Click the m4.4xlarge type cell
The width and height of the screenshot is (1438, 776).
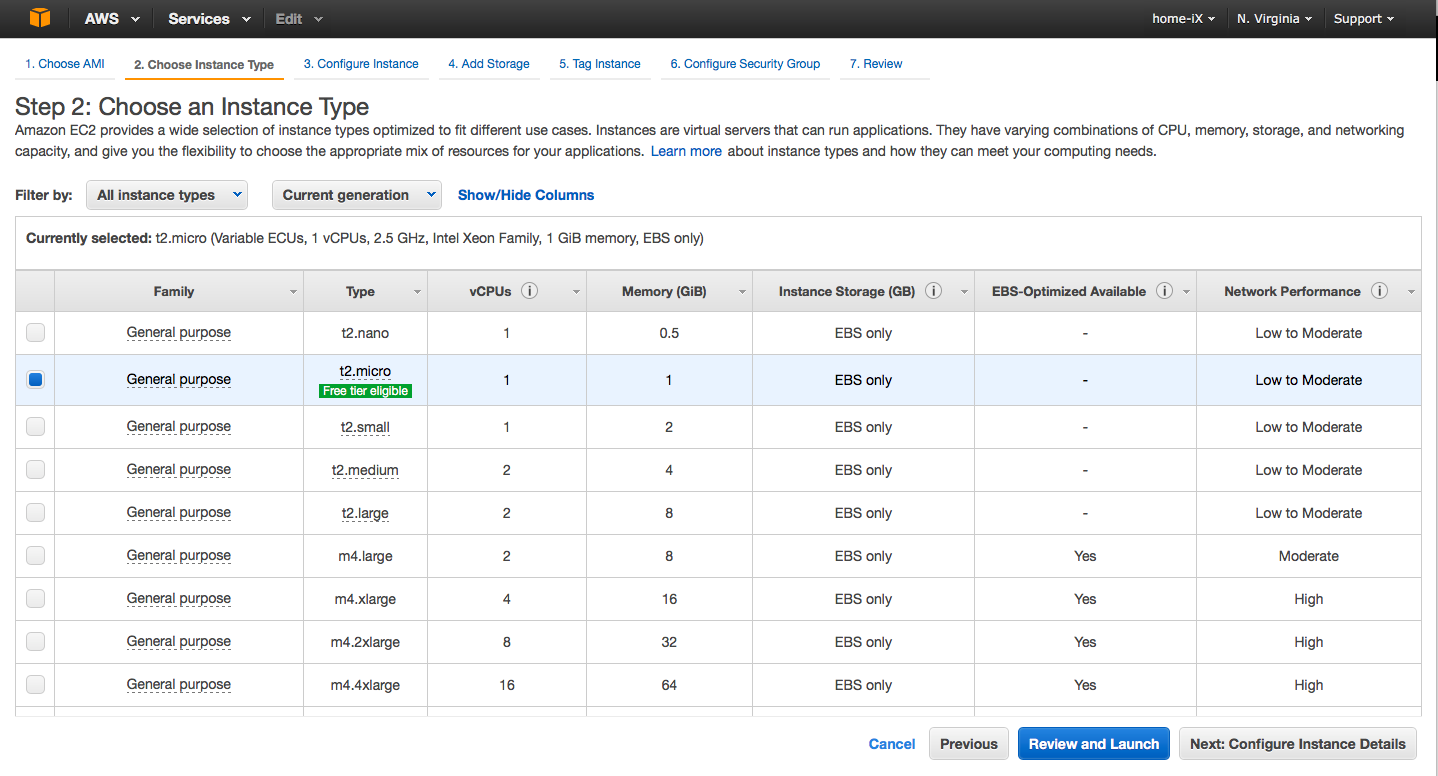point(365,685)
